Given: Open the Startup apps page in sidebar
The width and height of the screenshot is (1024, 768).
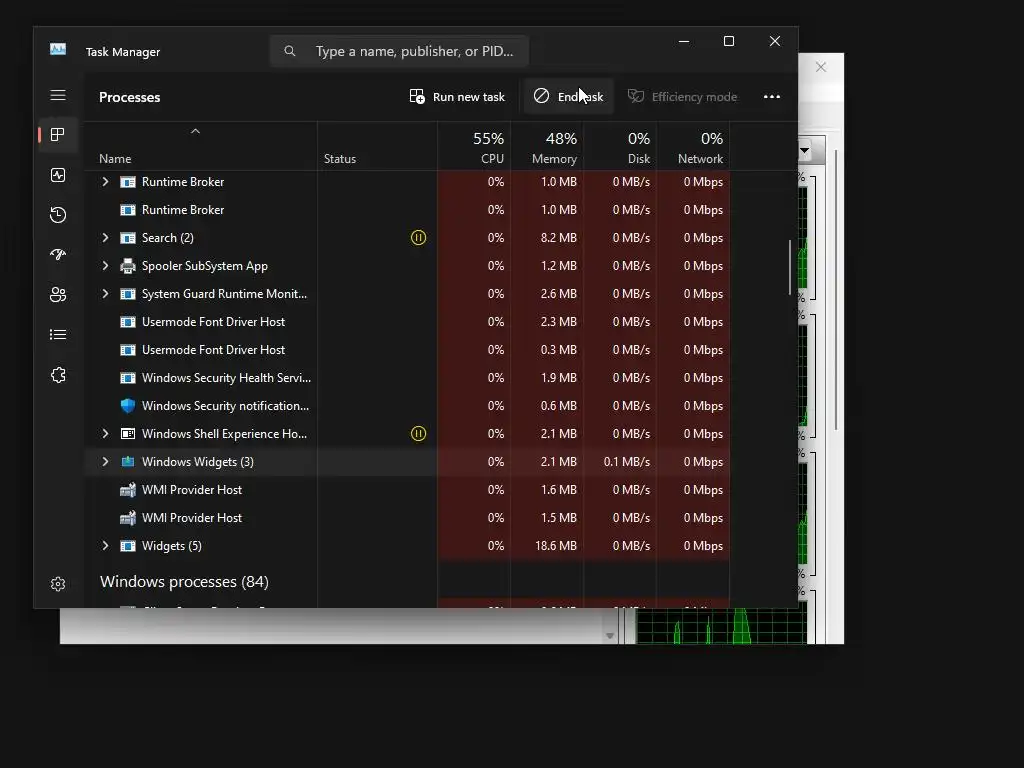Looking at the screenshot, I should click(x=58, y=255).
